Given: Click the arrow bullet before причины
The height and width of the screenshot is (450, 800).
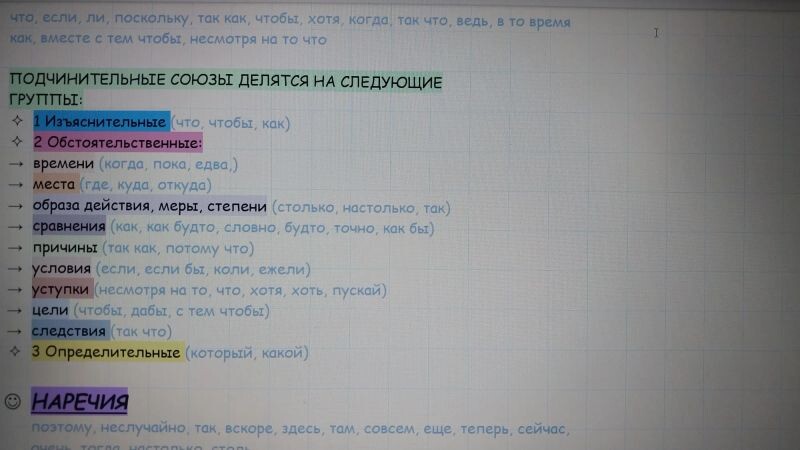Looking at the screenshot, I should tap(15, 248).
